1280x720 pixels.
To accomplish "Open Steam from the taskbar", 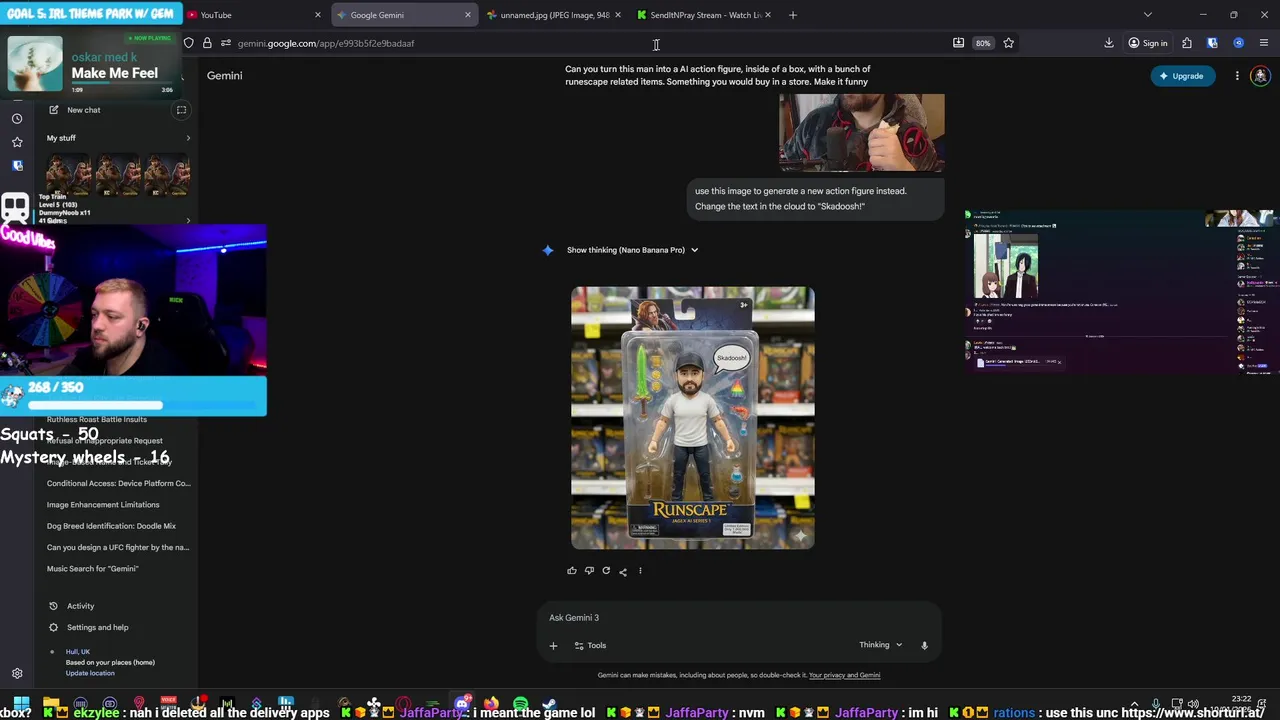I will pos(549,704).
